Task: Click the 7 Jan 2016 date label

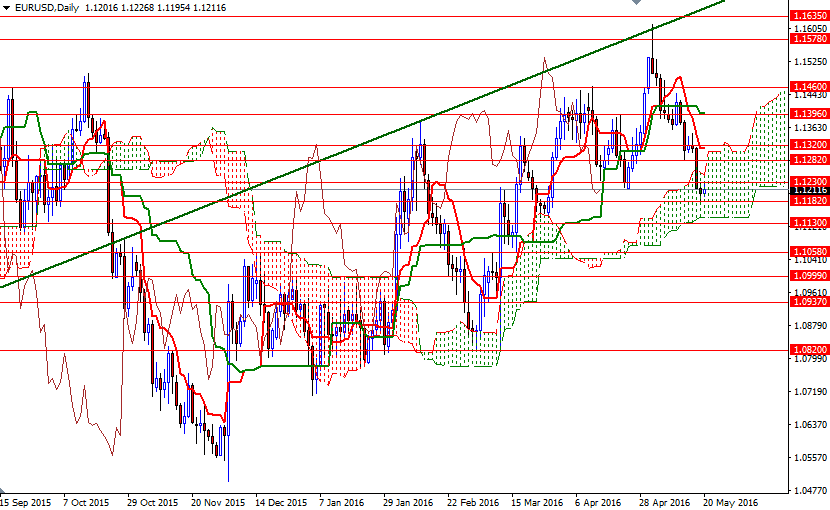Action: point(340,501)
